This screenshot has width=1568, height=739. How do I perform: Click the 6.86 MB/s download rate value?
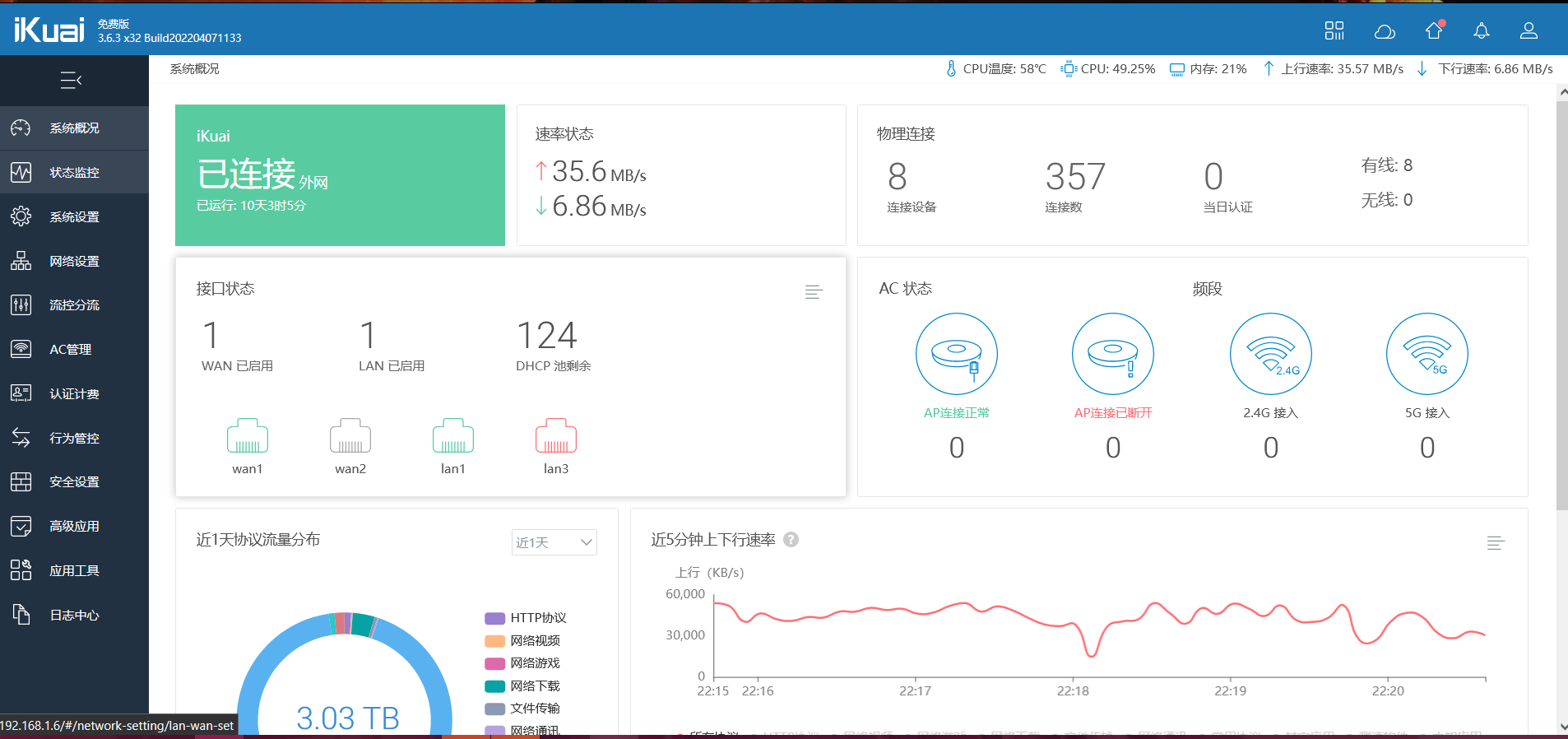click(x=599, y=207)
